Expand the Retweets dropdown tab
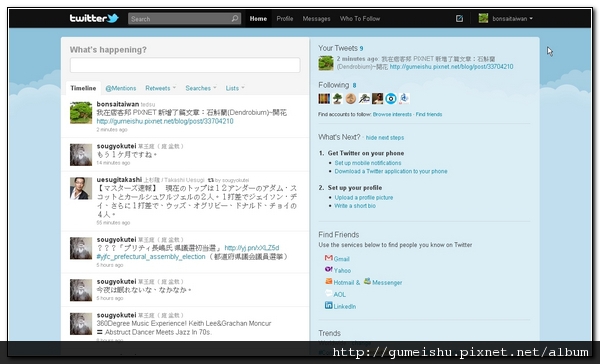600x364 pixels. point(160,88)
